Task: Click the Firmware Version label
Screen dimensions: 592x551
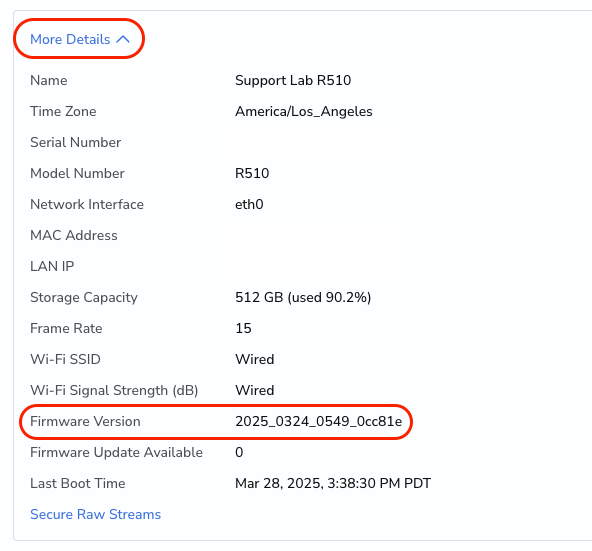Action: [x=85, y=421]
